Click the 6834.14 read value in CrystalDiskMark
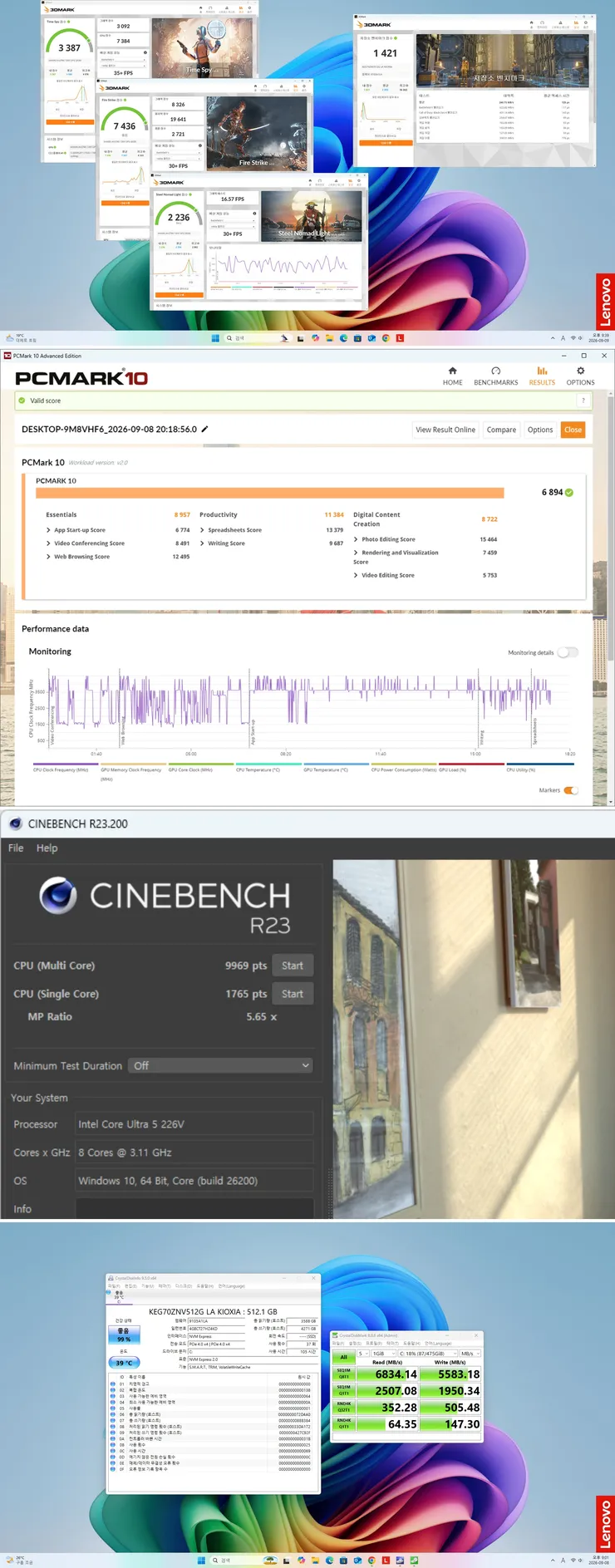615x1568 pixels. coord(387,1374)
